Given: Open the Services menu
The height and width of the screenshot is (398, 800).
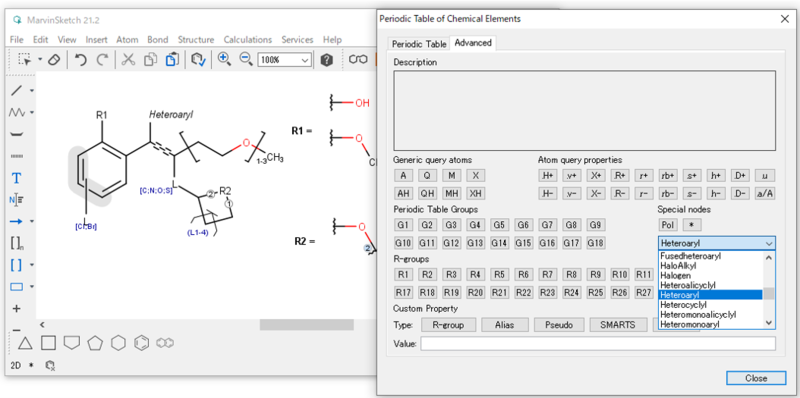Looking at the screenshot, I should (x=297, y=39).
